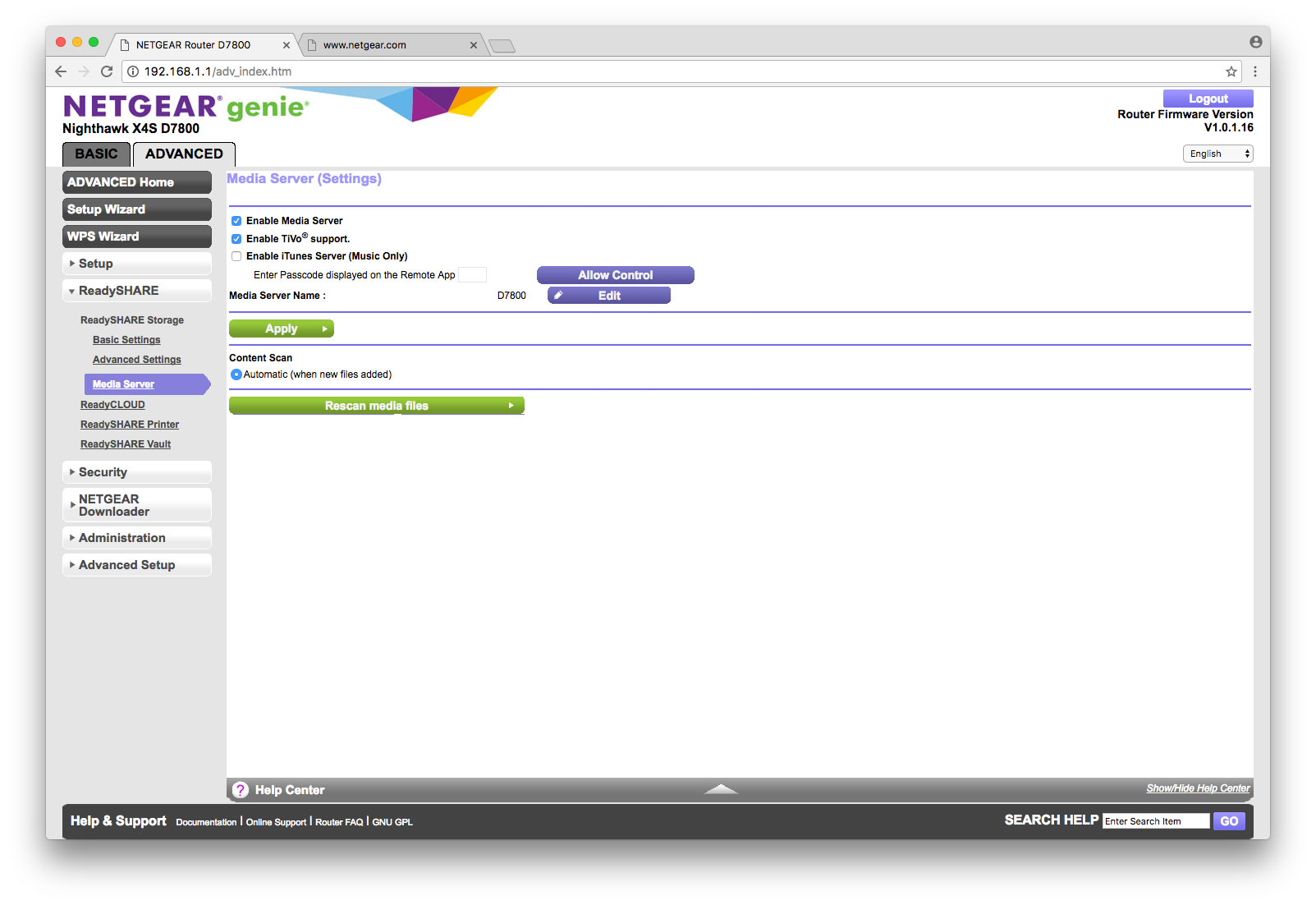Uncheck Enable TiVo support
The height and width of the screenshot is (905, 1316).
236,239
